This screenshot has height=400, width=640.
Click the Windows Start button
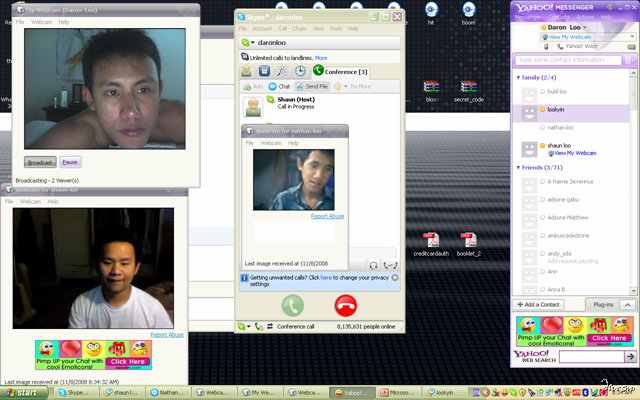point(22,393)
